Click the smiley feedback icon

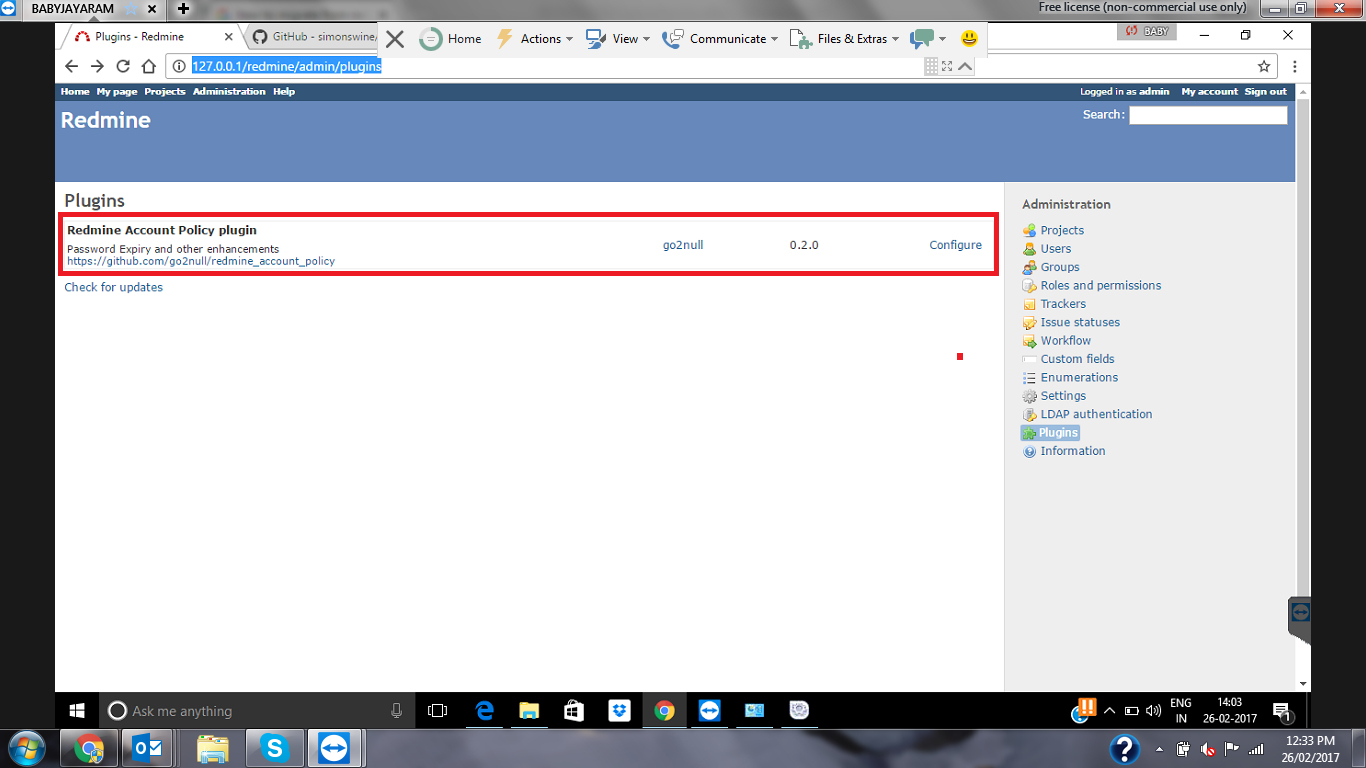point(969,39)
